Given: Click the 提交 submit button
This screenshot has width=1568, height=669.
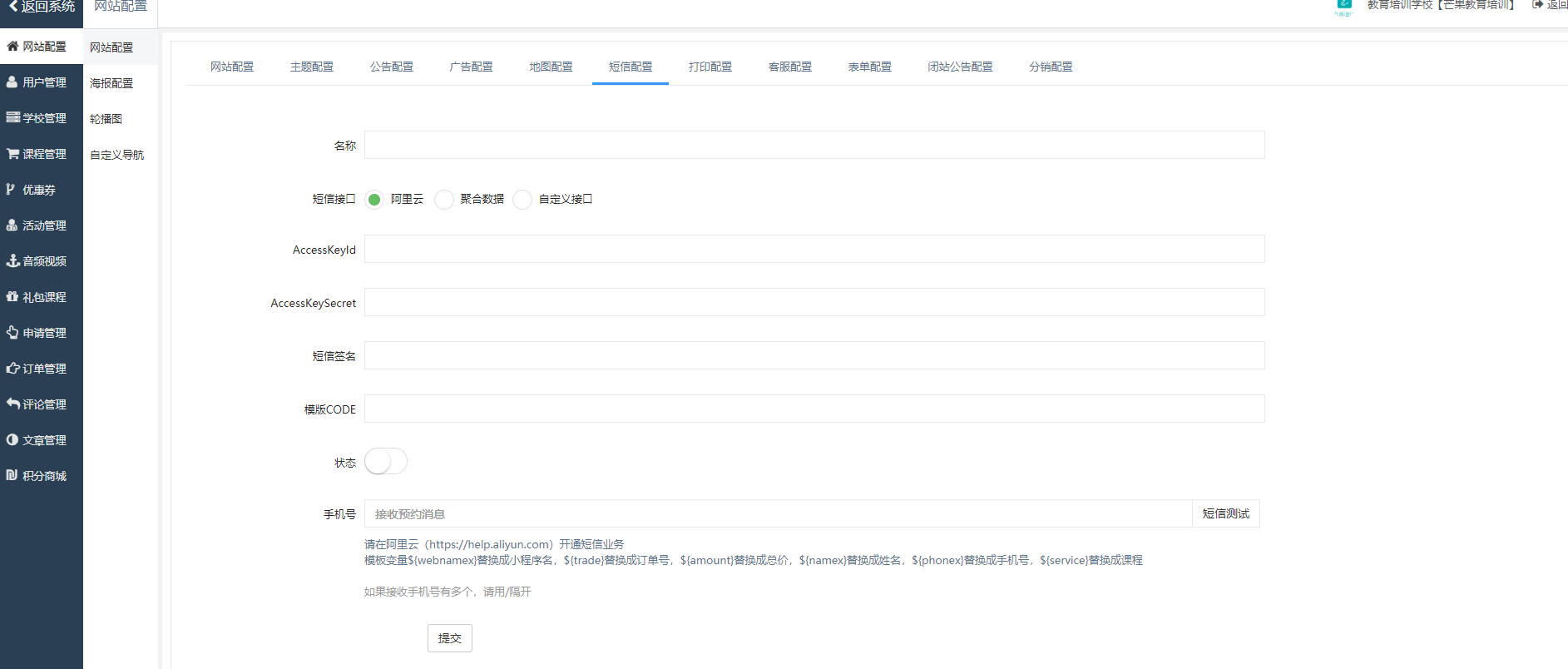Looking at the screenshot, I should [450, 638].
